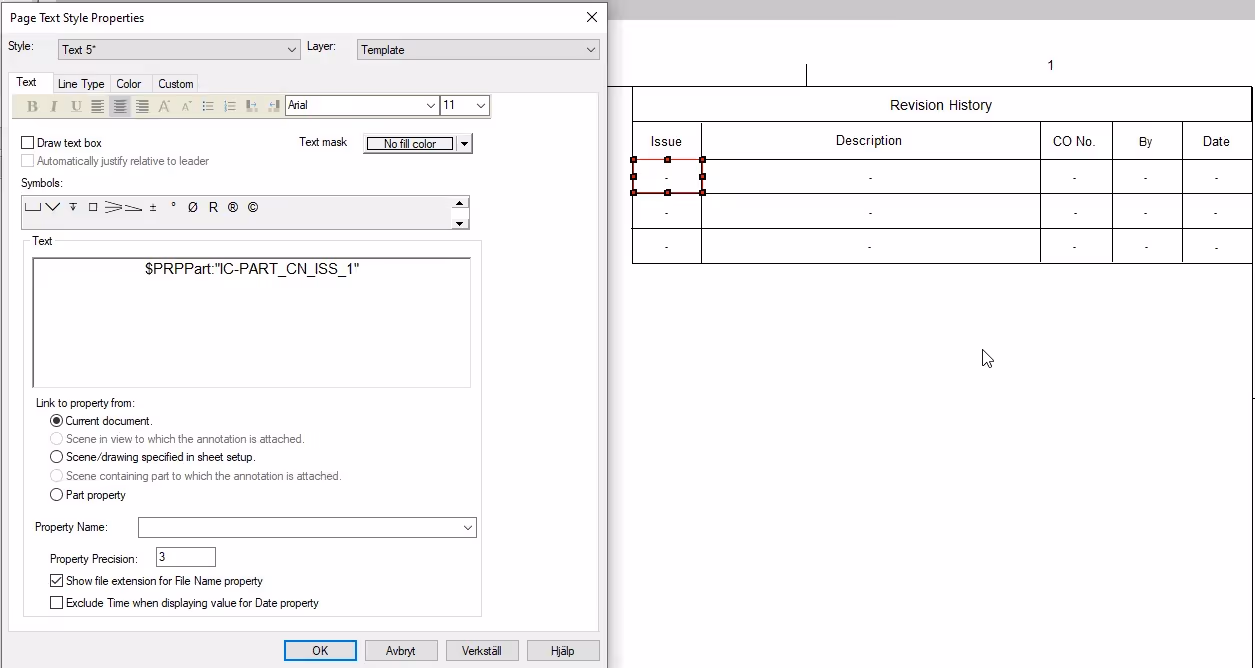Insert the plus-minus tolerance symbol
The width and height of the screenshot is (1255, 668).
pos(152,207)
